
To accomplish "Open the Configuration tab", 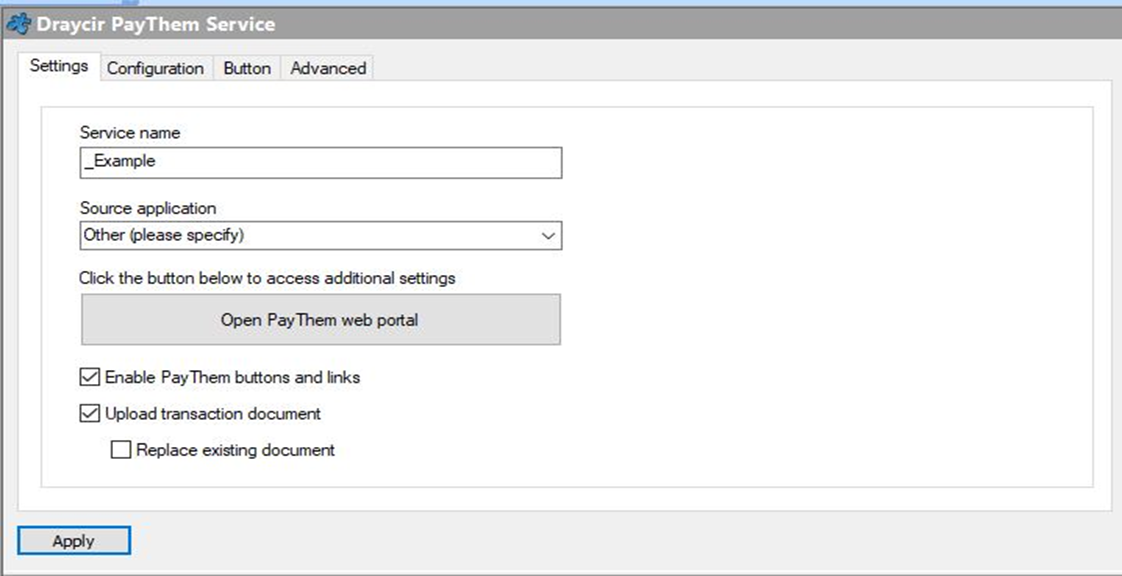I will [155, 69].
